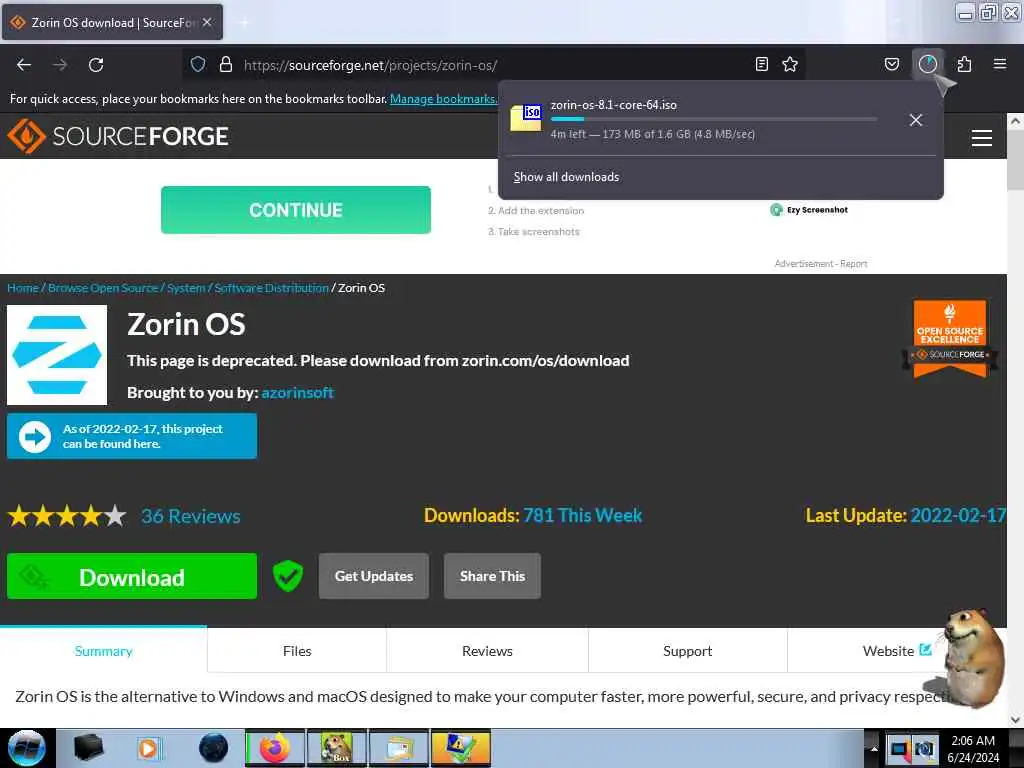
Task: Click the download progress bar
Action: tap(713, 119)
